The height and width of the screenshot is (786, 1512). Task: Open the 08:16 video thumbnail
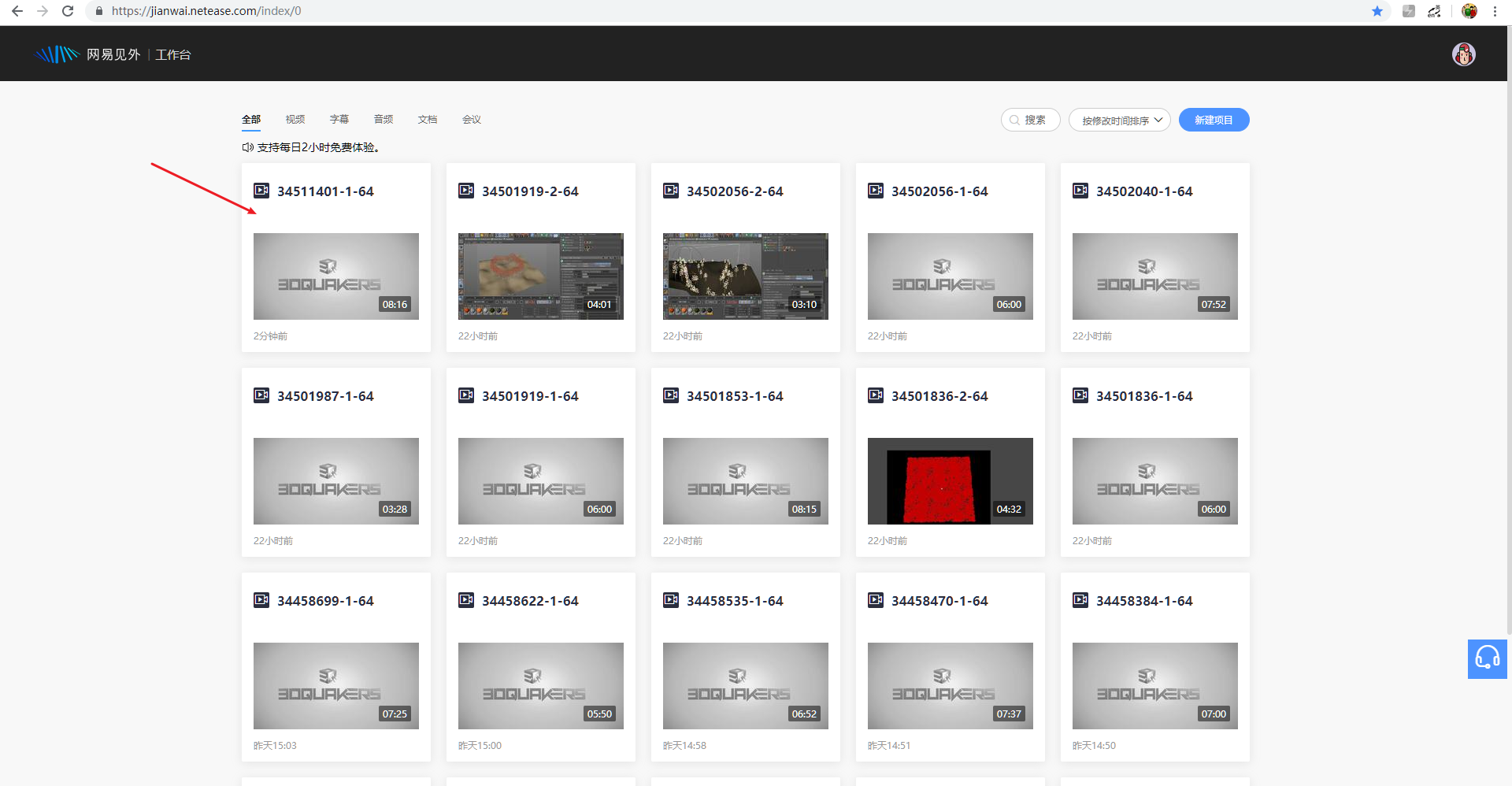[336, 276]
